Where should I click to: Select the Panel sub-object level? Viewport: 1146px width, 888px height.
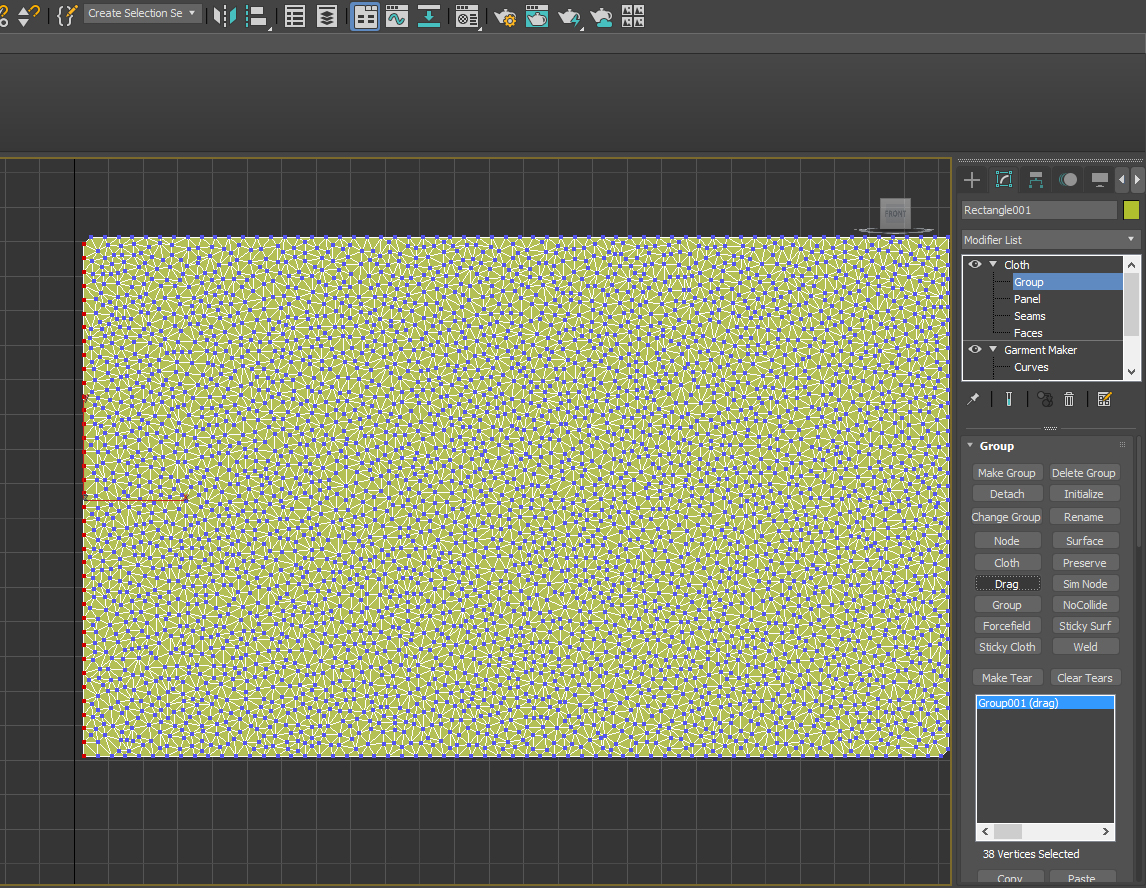[1027, 299]
